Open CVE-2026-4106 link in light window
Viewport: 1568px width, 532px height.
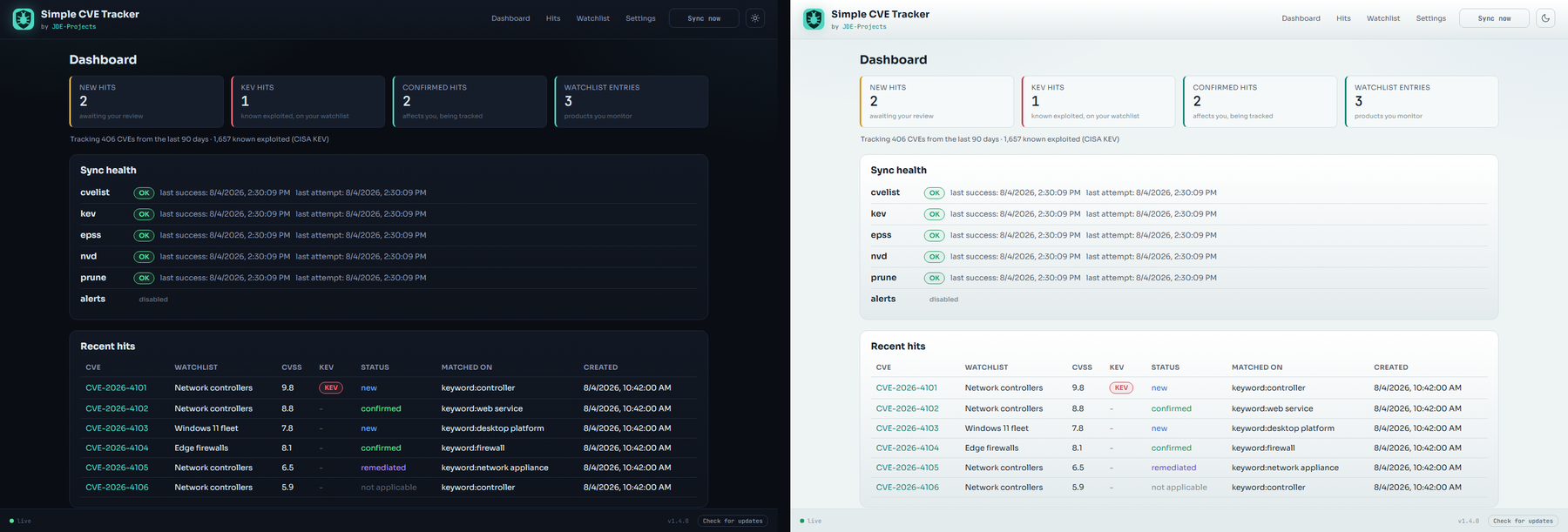tap(907, 488)
